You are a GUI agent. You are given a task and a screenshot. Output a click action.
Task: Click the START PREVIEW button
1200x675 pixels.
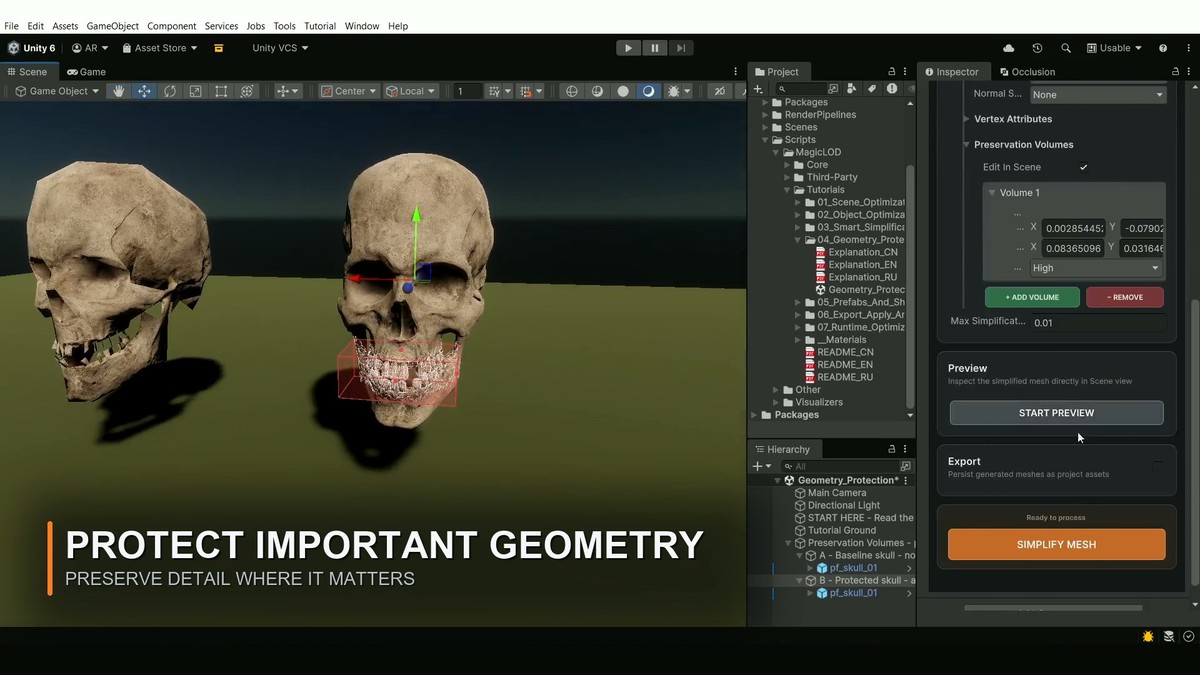coord(1057,413)
